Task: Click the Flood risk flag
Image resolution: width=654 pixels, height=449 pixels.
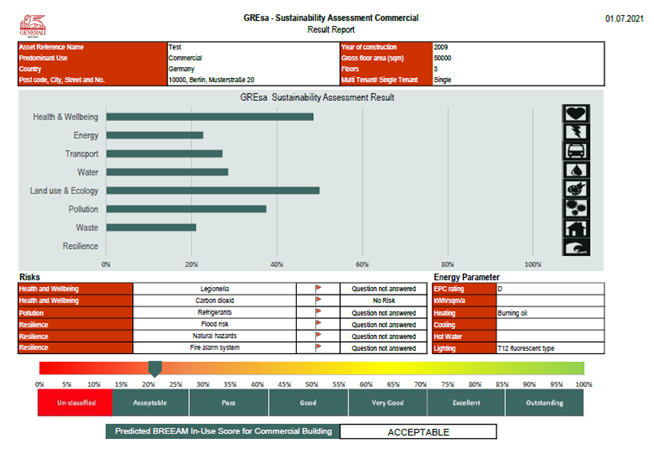Action: click(318, 324)
